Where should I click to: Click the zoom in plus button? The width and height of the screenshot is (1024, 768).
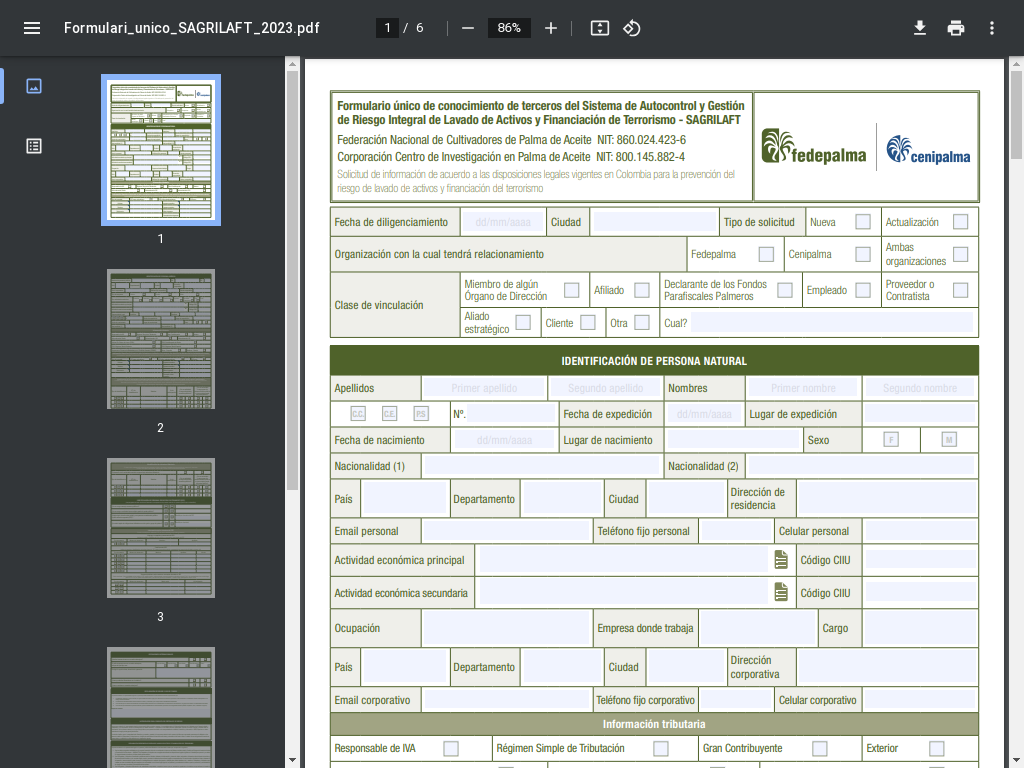pyautogui.click(x=550, y=28)
